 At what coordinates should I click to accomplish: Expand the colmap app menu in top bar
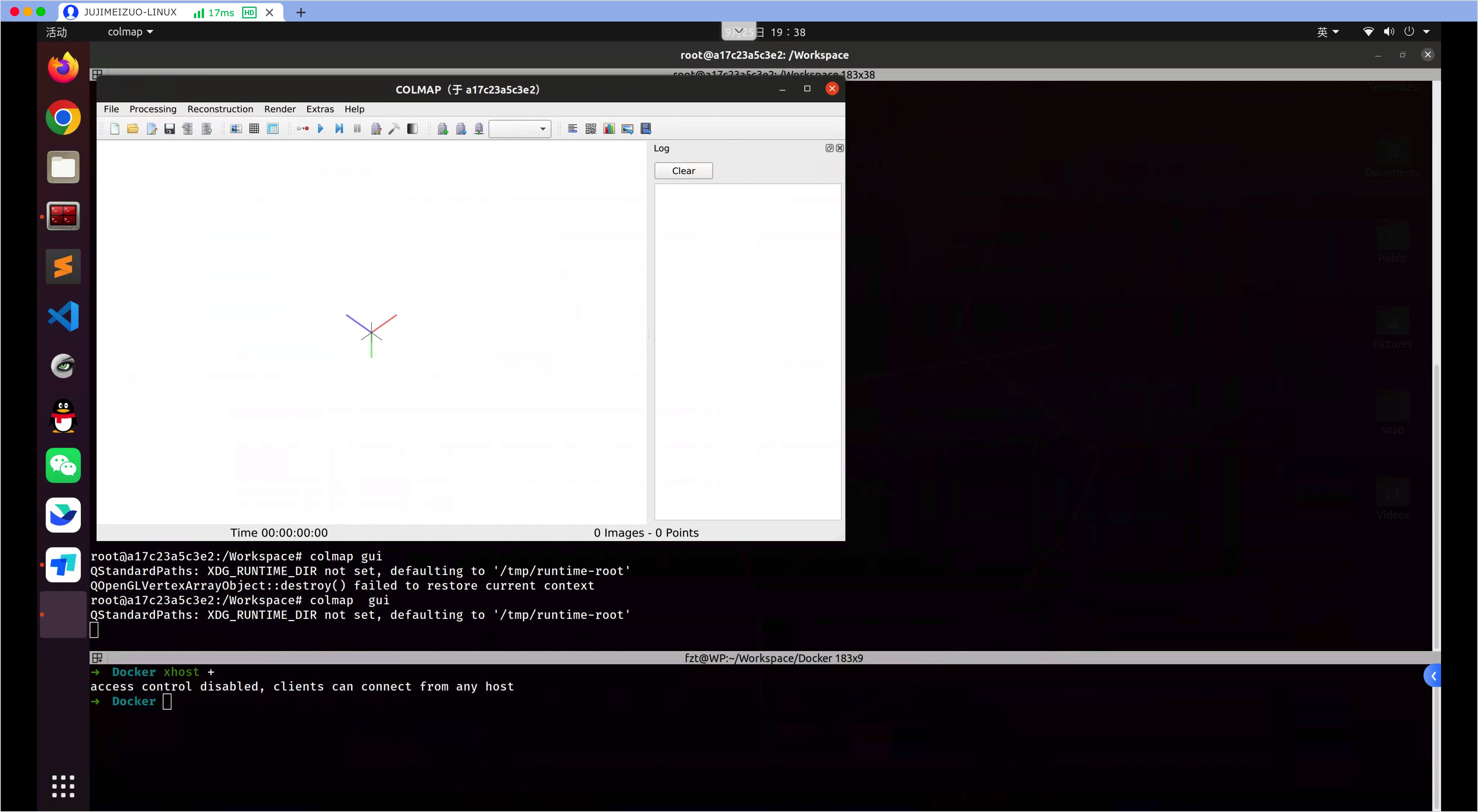[x=130, y=32]
